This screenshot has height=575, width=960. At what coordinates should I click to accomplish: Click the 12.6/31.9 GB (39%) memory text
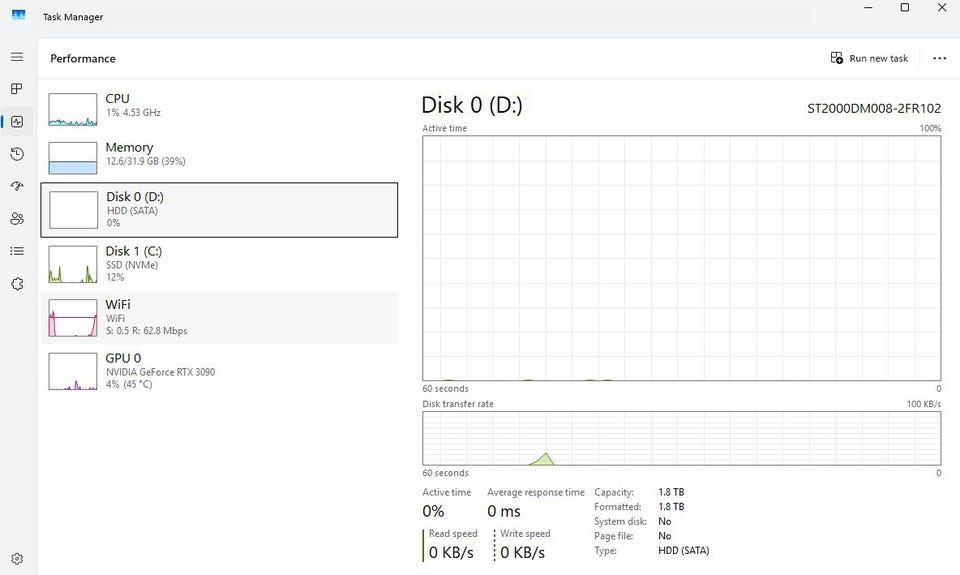coord(146,162)
